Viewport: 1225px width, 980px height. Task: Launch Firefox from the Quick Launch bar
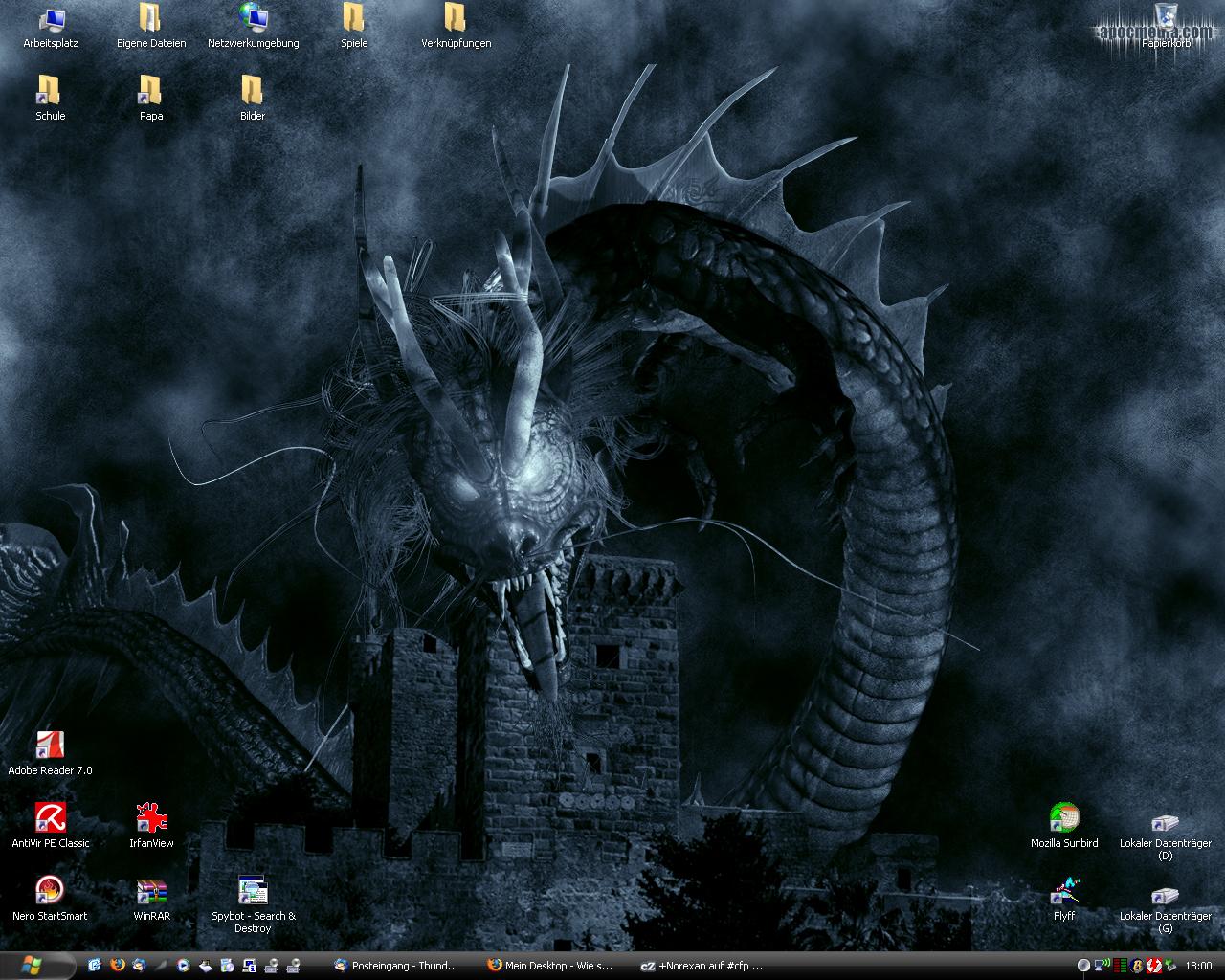pyautogui.click(x=118, y=966)
